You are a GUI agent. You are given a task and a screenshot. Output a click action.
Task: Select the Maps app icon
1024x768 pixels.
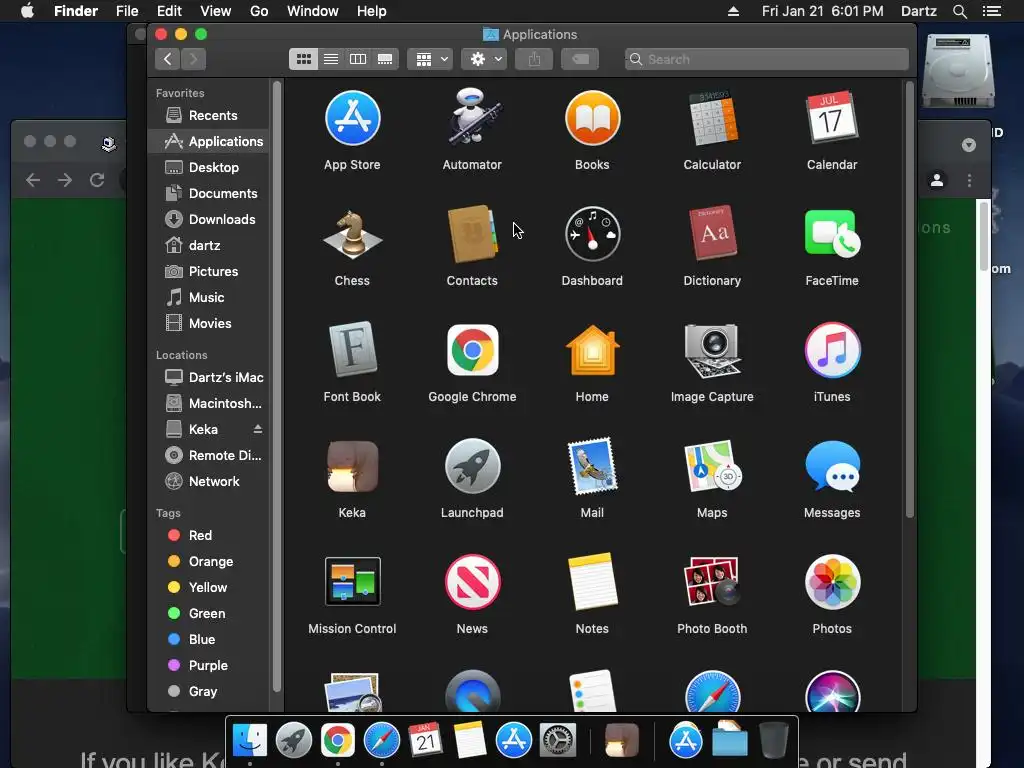(x=712, y=466)
